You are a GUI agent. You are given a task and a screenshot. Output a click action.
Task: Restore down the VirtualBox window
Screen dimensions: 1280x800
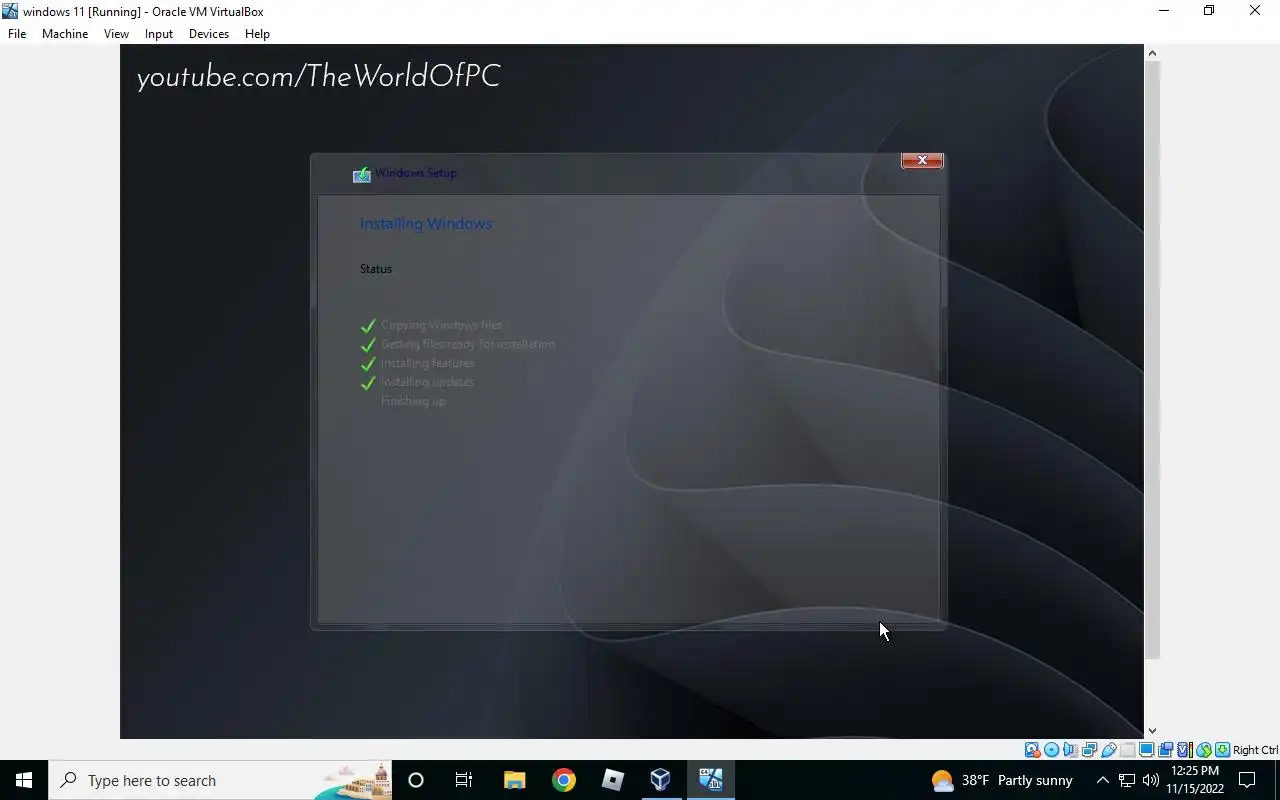click(1209, 11)
